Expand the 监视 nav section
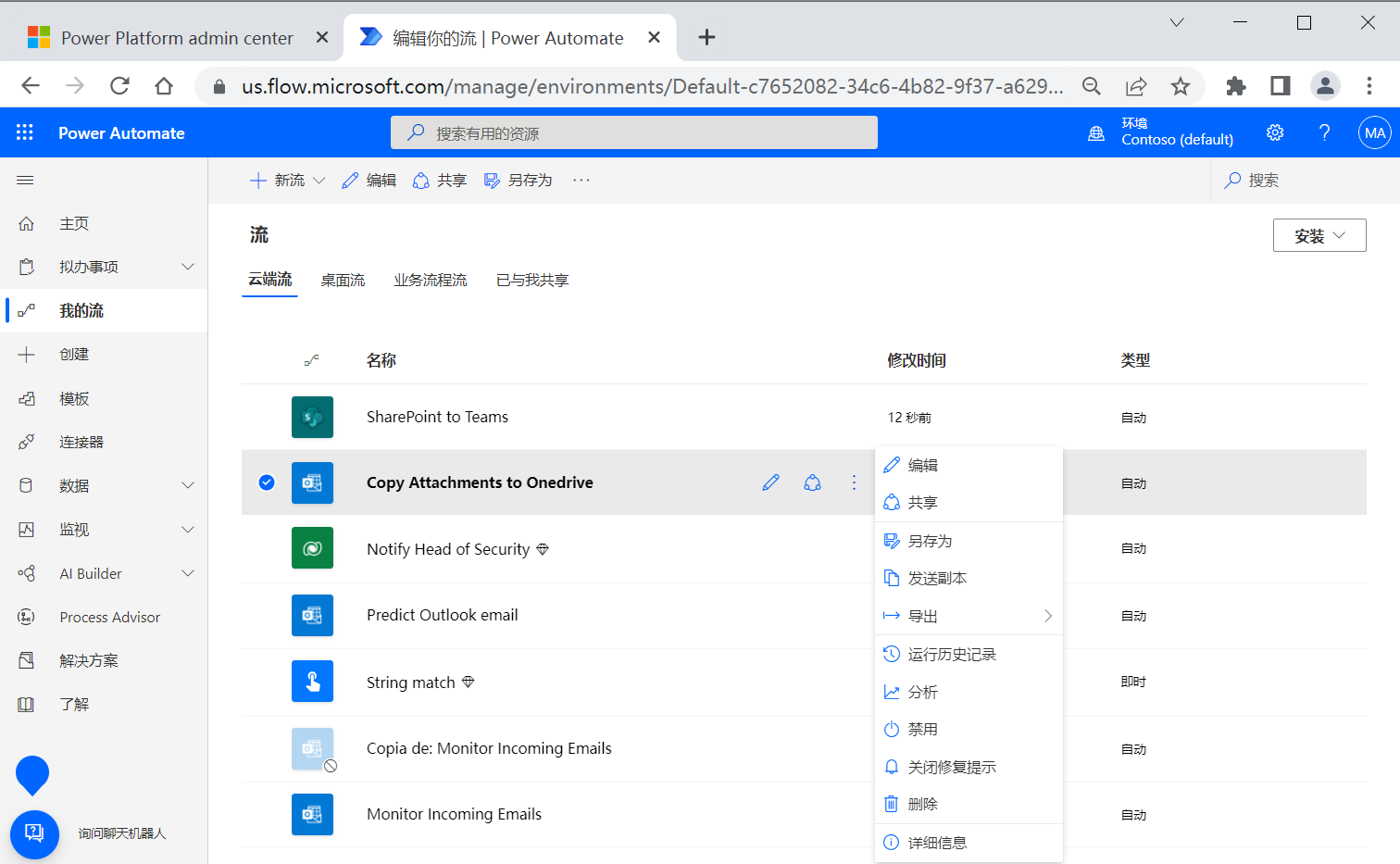The image size is (1400, 864). click(x=188, y=530)
